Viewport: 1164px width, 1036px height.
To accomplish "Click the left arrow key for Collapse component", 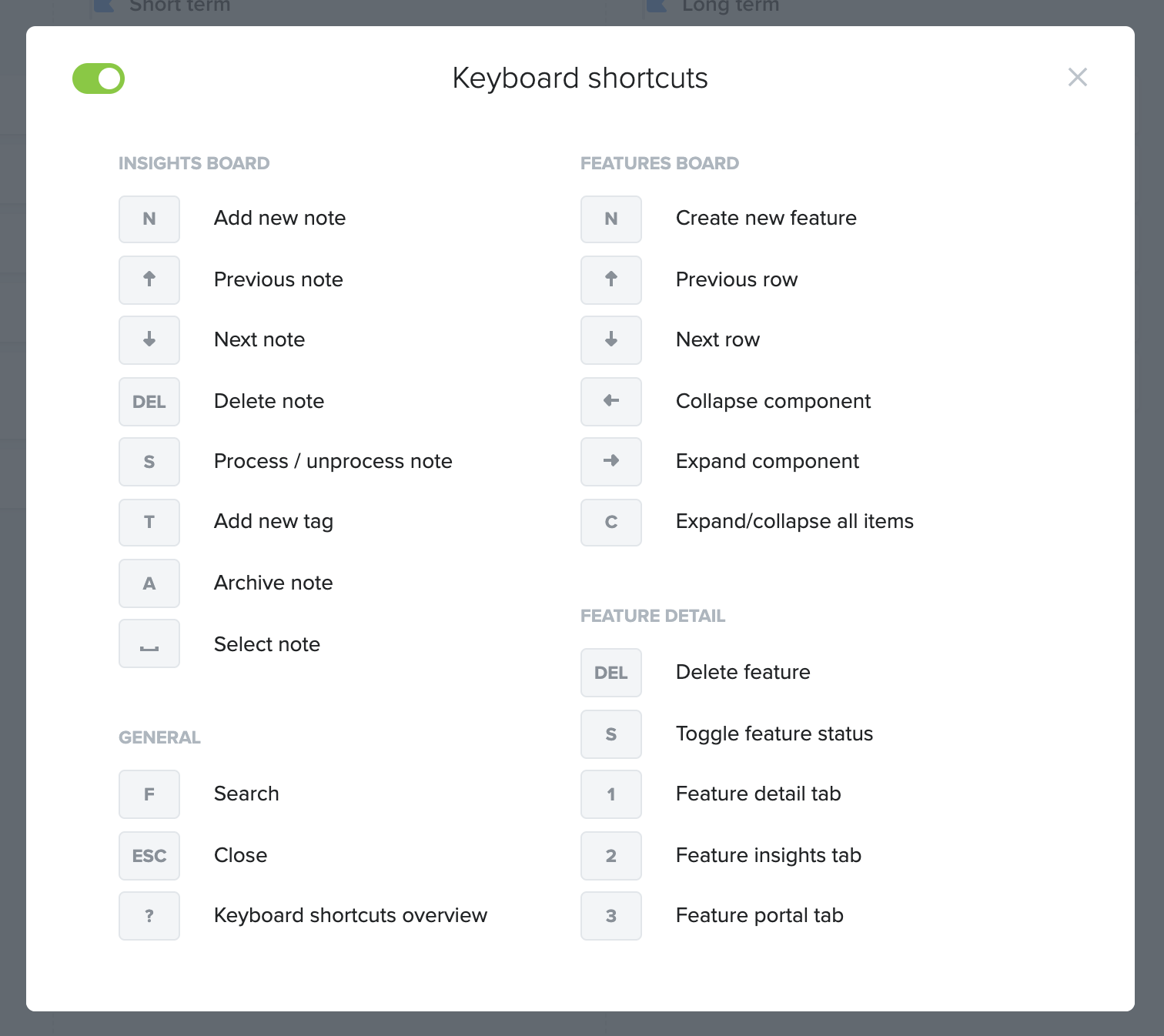I will [x=611, y=402].
